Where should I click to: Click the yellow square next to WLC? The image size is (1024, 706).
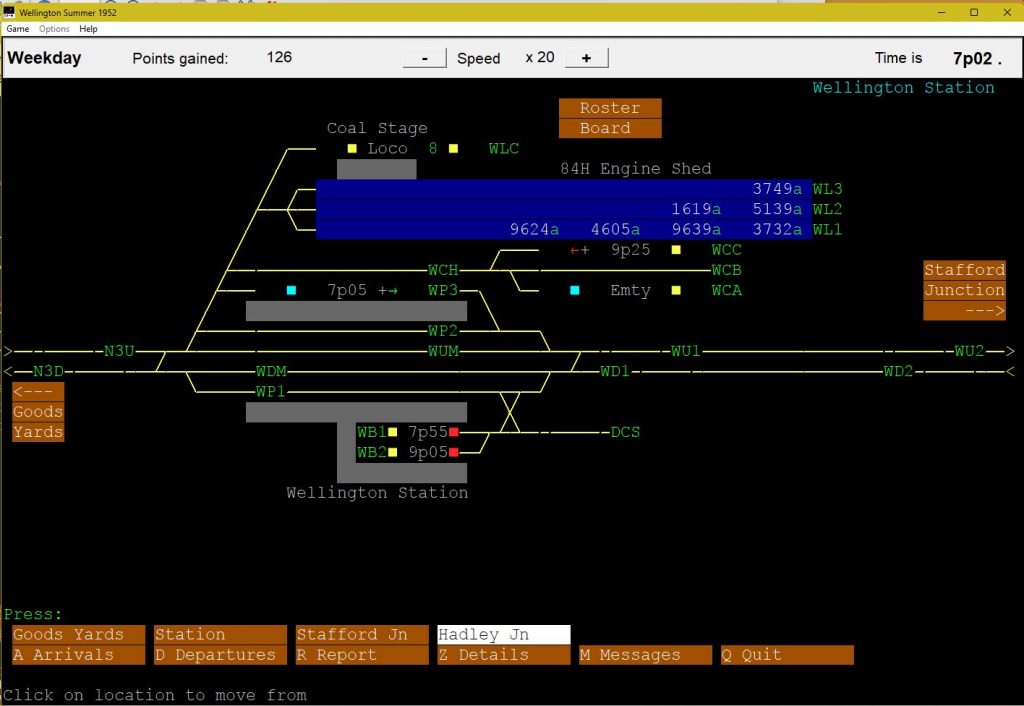pyautogui.click(x=453, y=149)
